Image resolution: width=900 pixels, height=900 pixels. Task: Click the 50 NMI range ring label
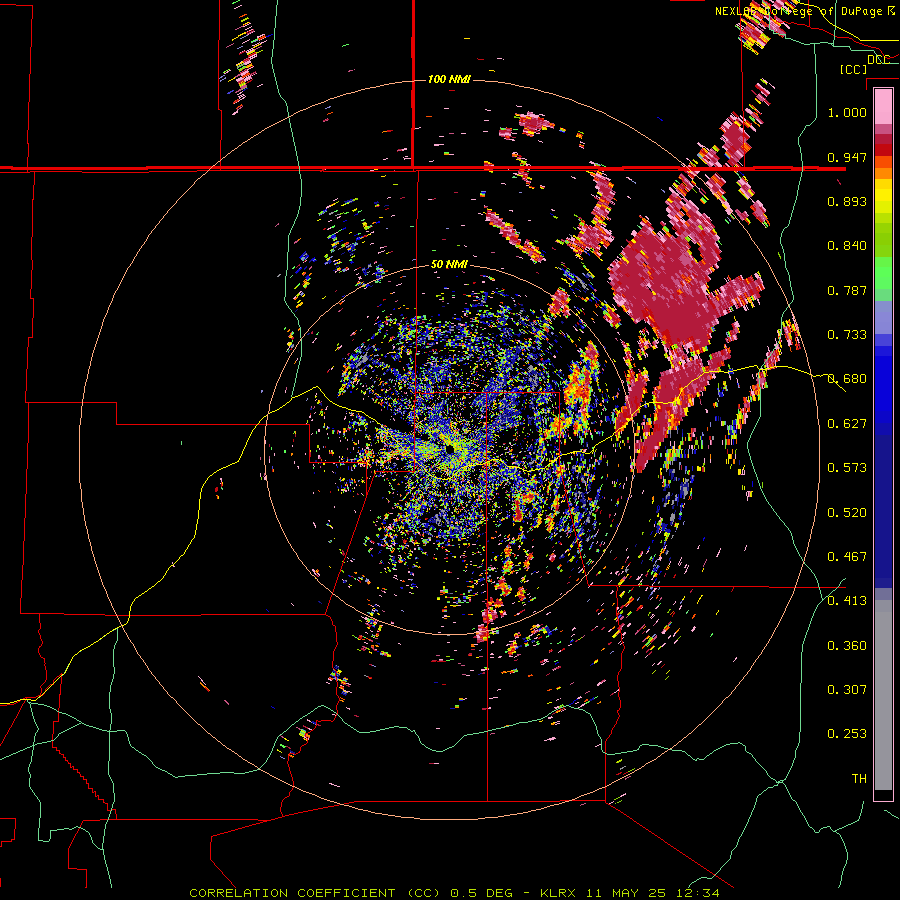pyautogui.click(x=449, y=264)
